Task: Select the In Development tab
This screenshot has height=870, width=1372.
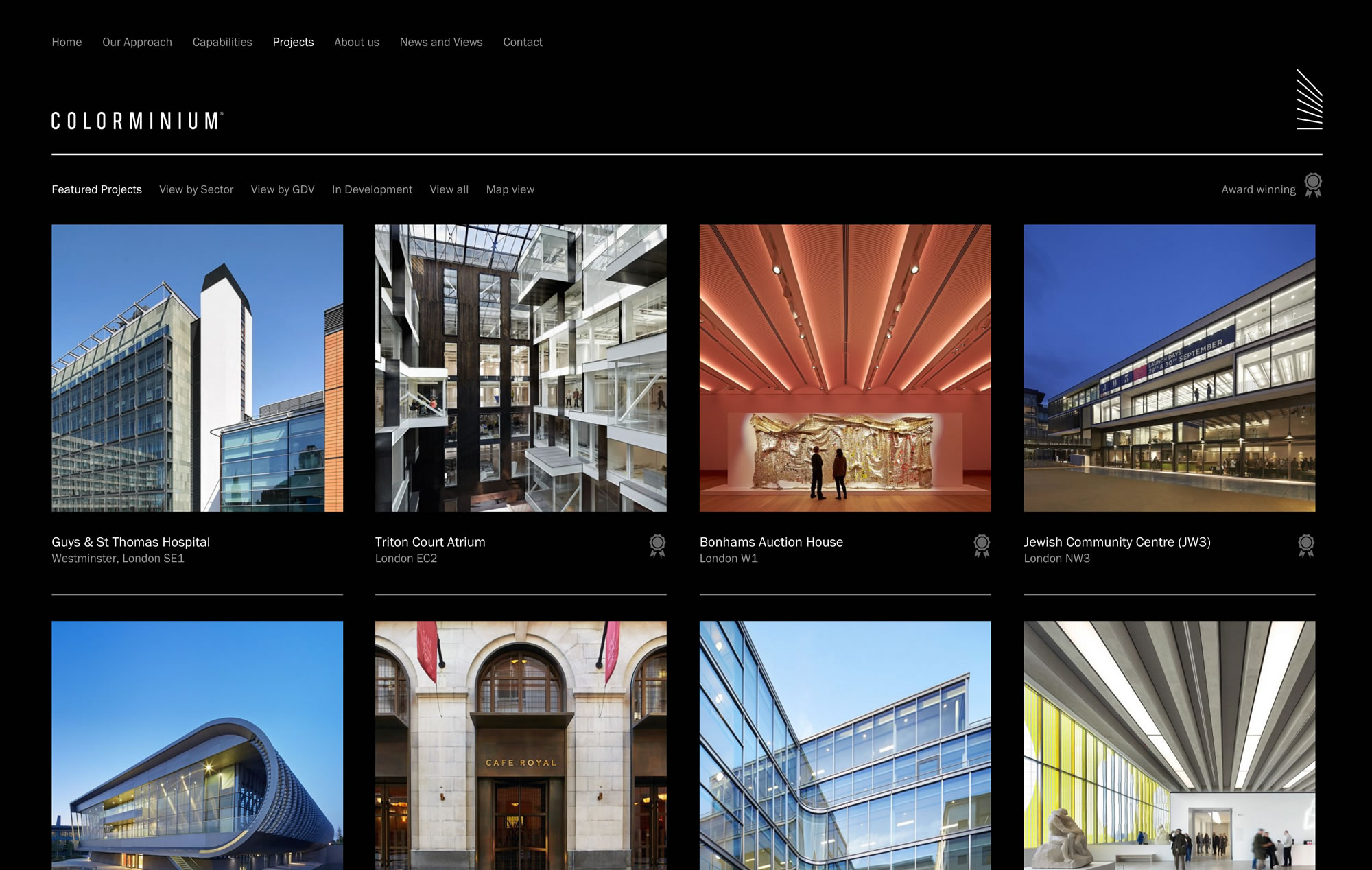Action: point(372,189)
